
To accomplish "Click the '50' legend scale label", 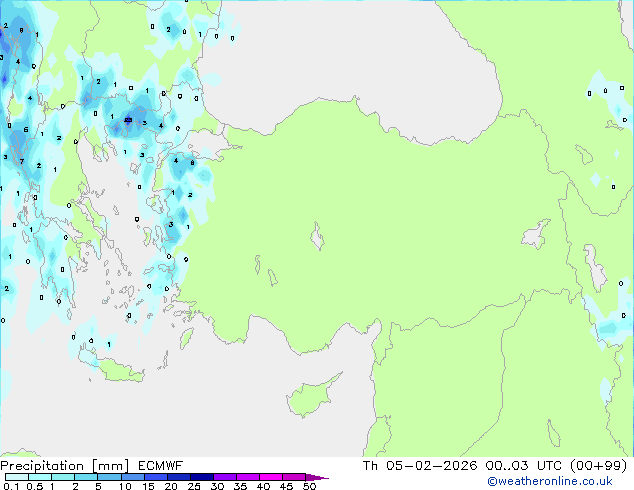I will pyautogui.click(x=309, y=486).
